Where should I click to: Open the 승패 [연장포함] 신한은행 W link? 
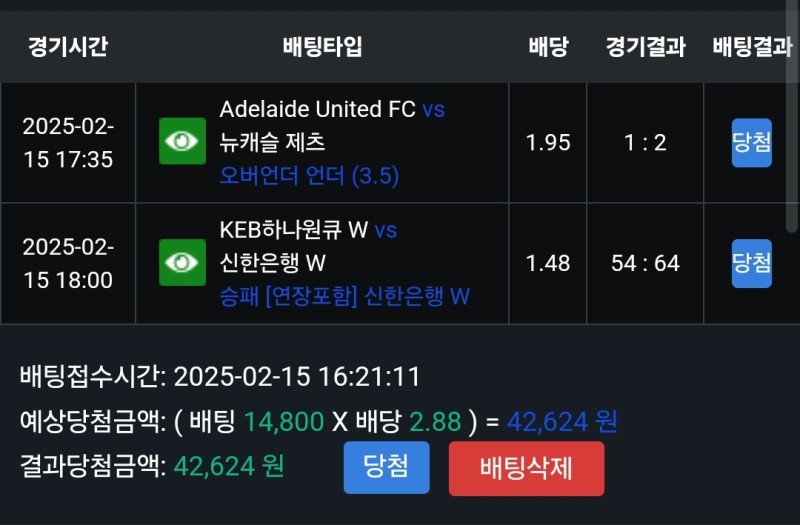pyautogui.click(x=344, y=296)
